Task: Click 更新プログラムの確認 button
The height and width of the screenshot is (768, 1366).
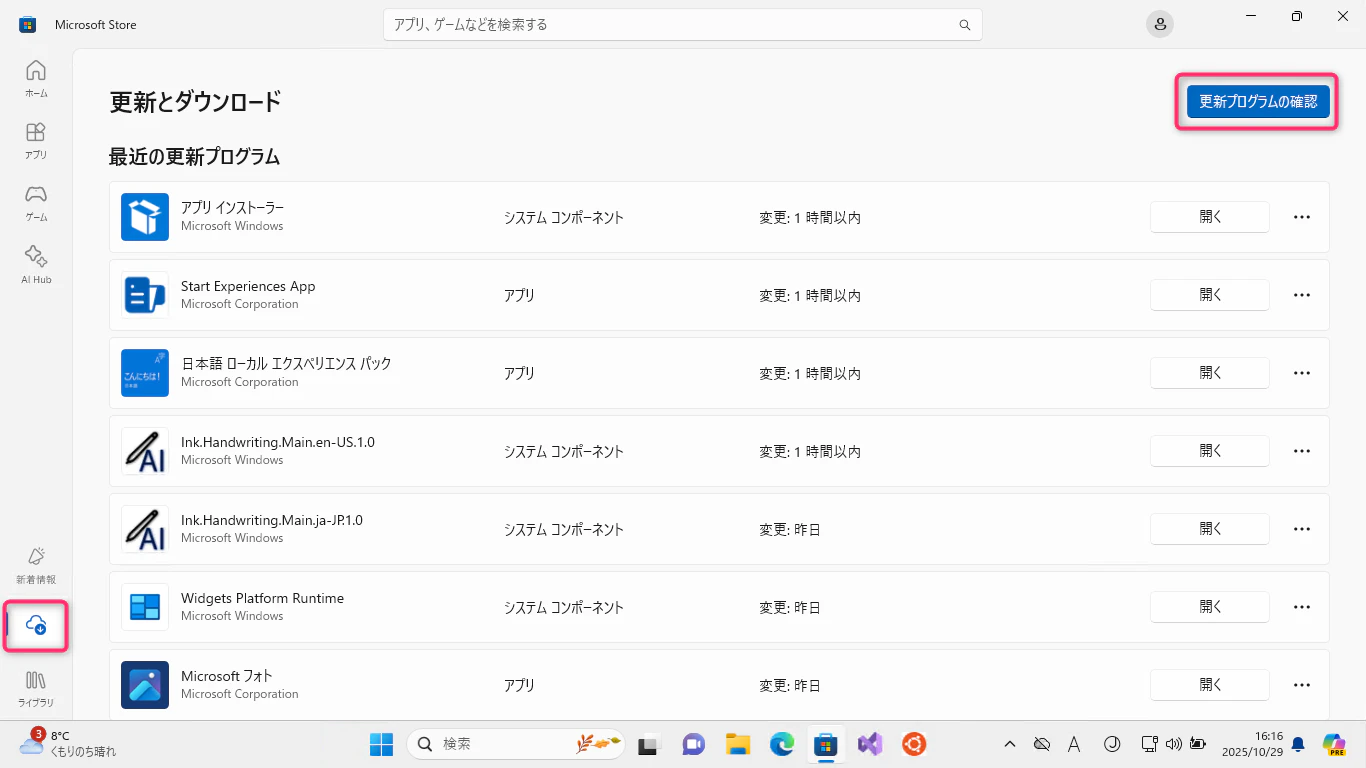Action: tap(1258, 102)
